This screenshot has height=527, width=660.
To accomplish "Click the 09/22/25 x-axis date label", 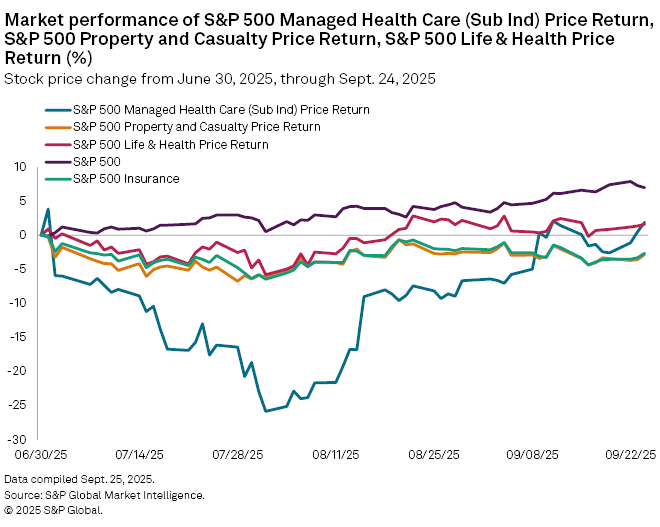I will (634, 452).
